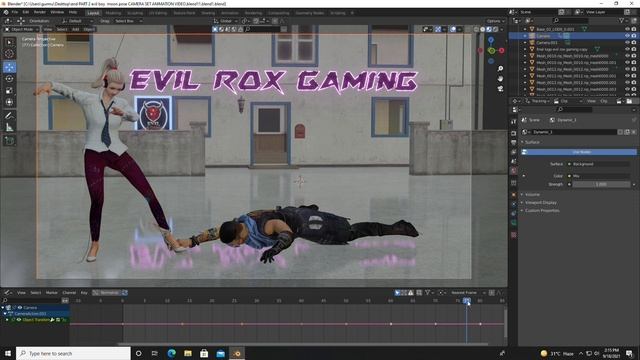Click the Surface Background shader selector
The width and height of the screenshot is (640, 360).
(599, 164)
